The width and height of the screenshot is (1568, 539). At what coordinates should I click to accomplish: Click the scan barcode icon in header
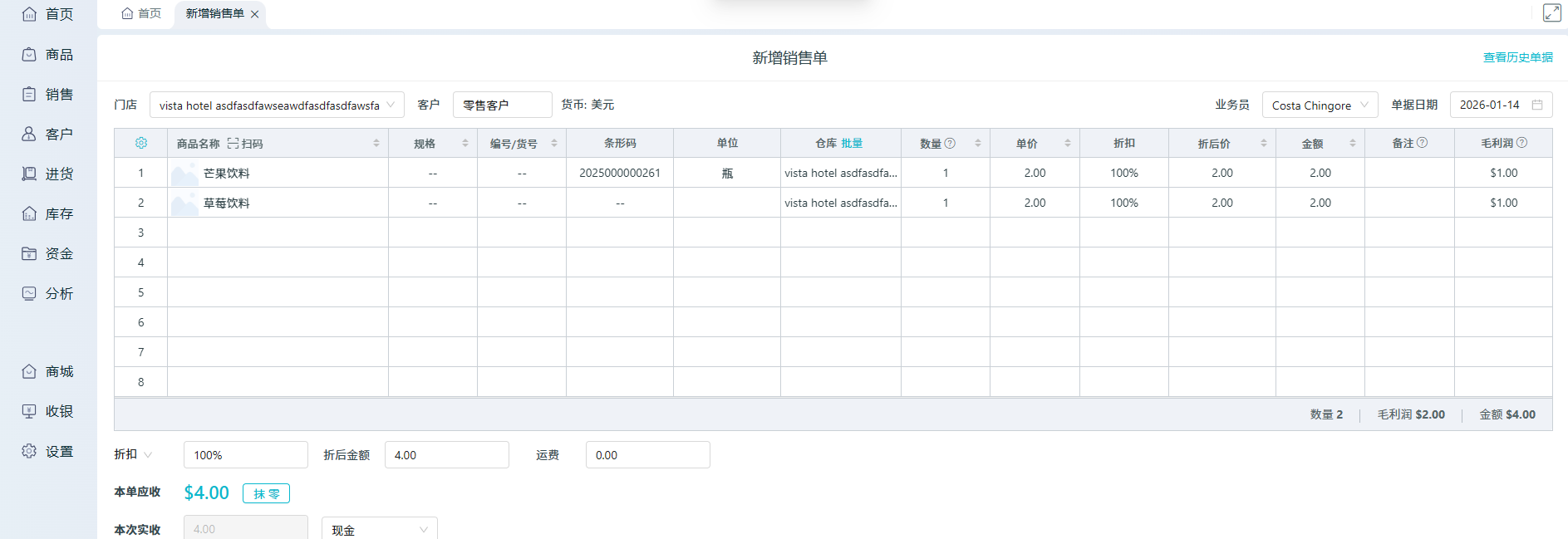tap(233, 144)
